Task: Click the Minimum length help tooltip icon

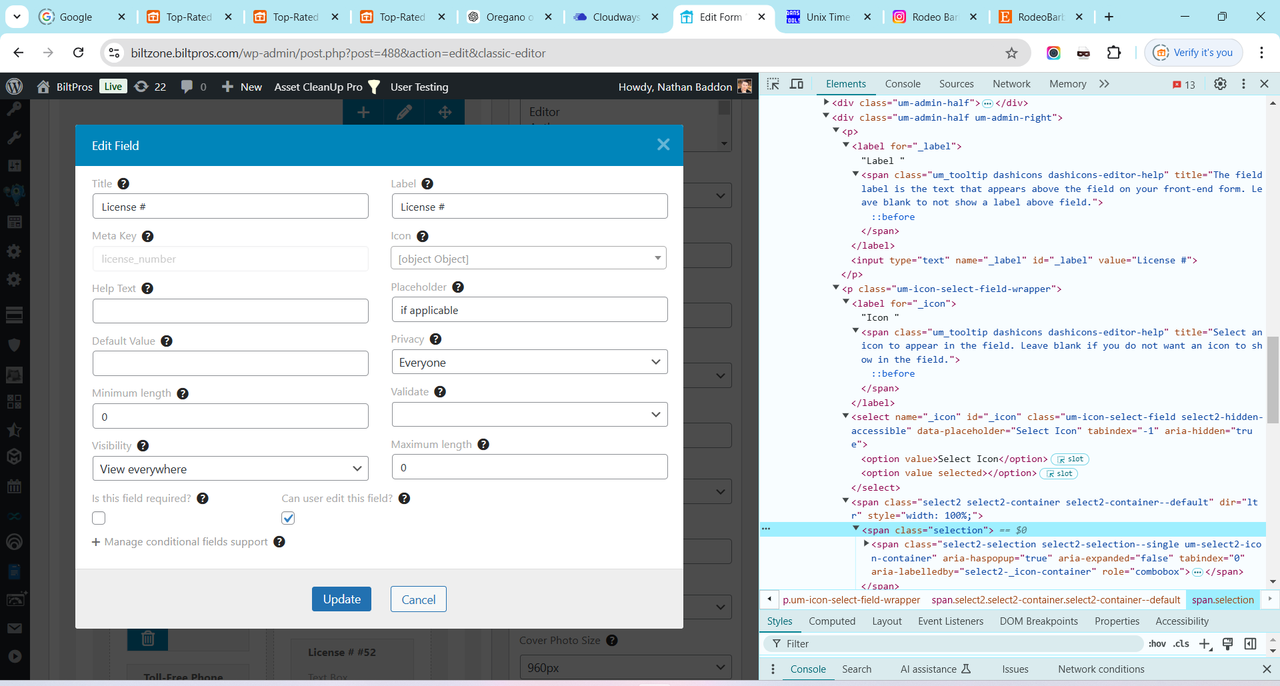Action: click(182, 394)
